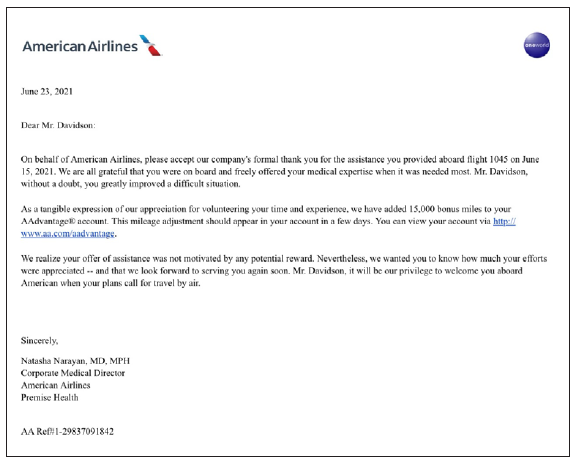Click the greeting Dear Mr. Davidson
Screen dimensions: 579x464
tap(58, 126)
